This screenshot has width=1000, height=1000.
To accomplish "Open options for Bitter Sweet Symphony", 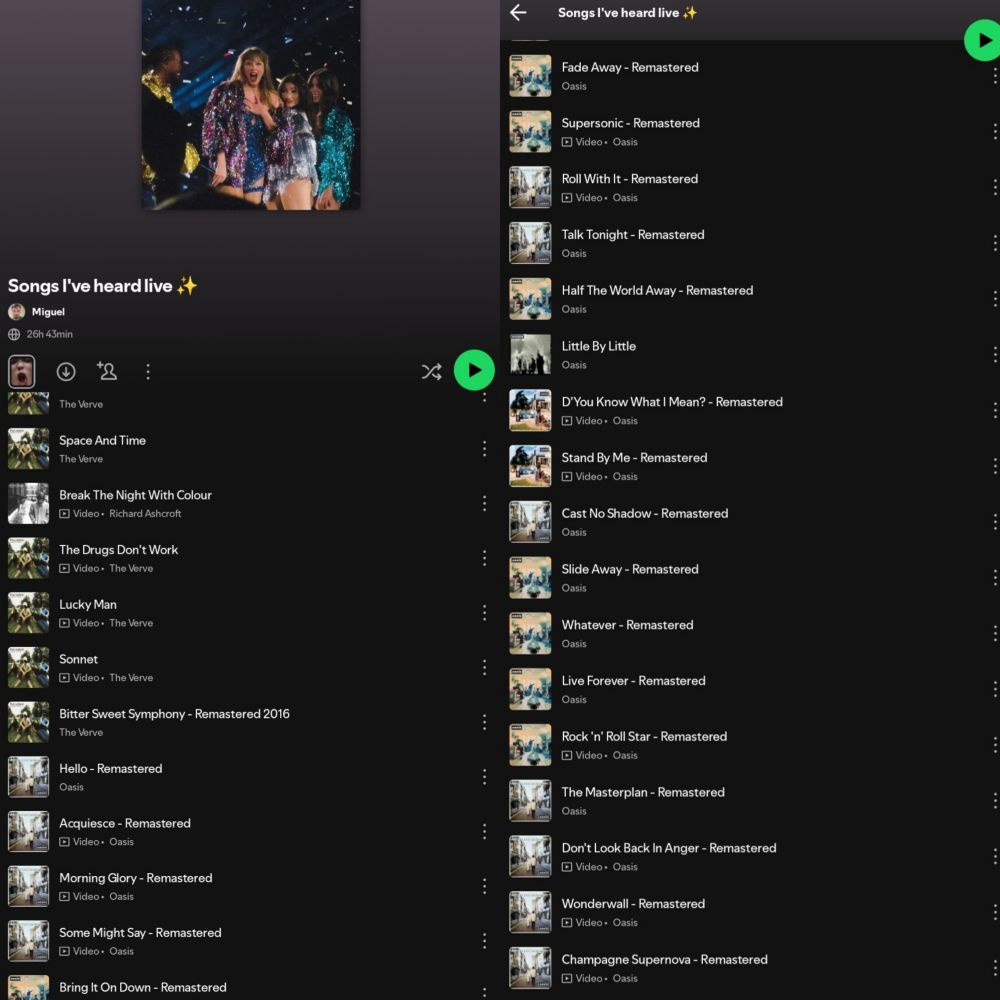I will [484, 723].
